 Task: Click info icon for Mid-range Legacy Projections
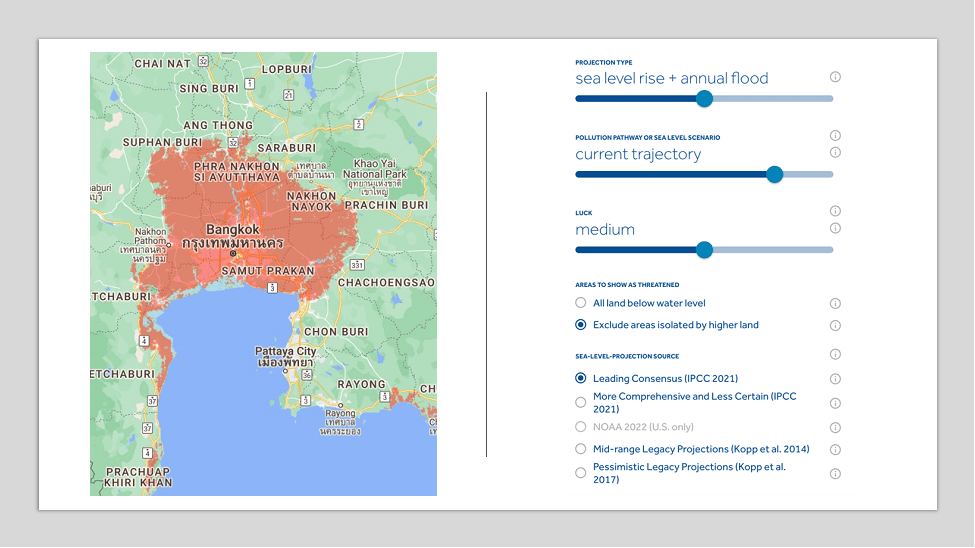tap(835, 450)
